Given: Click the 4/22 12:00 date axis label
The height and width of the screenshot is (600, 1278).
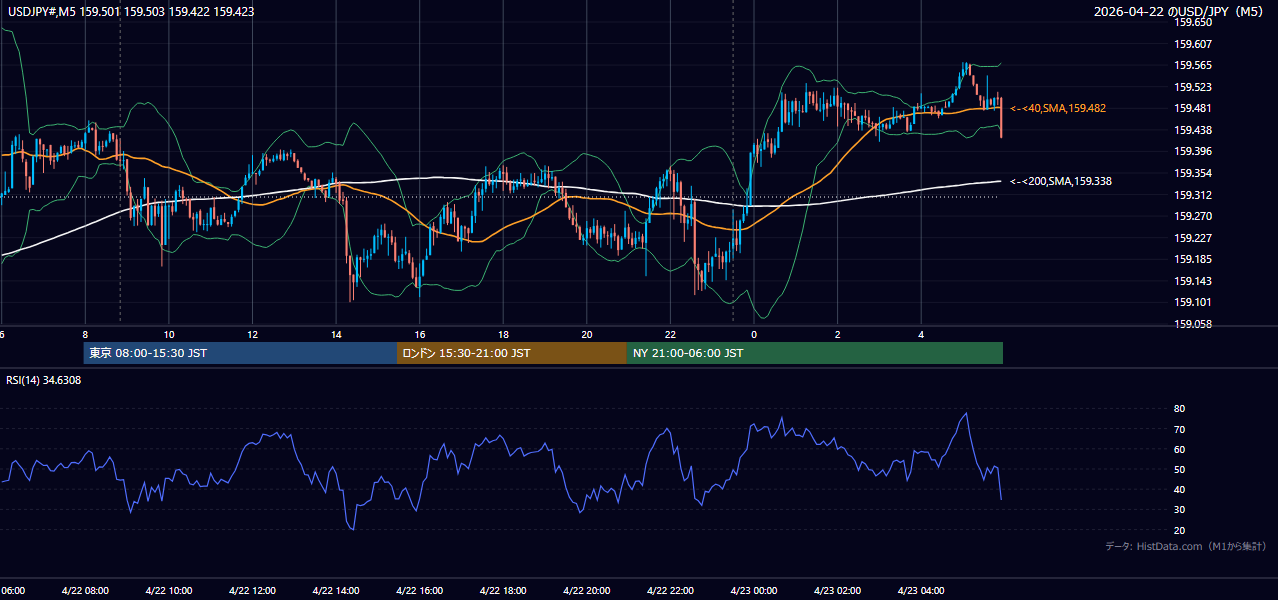Looking at the screenshot, I should click(x=252, y=591).
